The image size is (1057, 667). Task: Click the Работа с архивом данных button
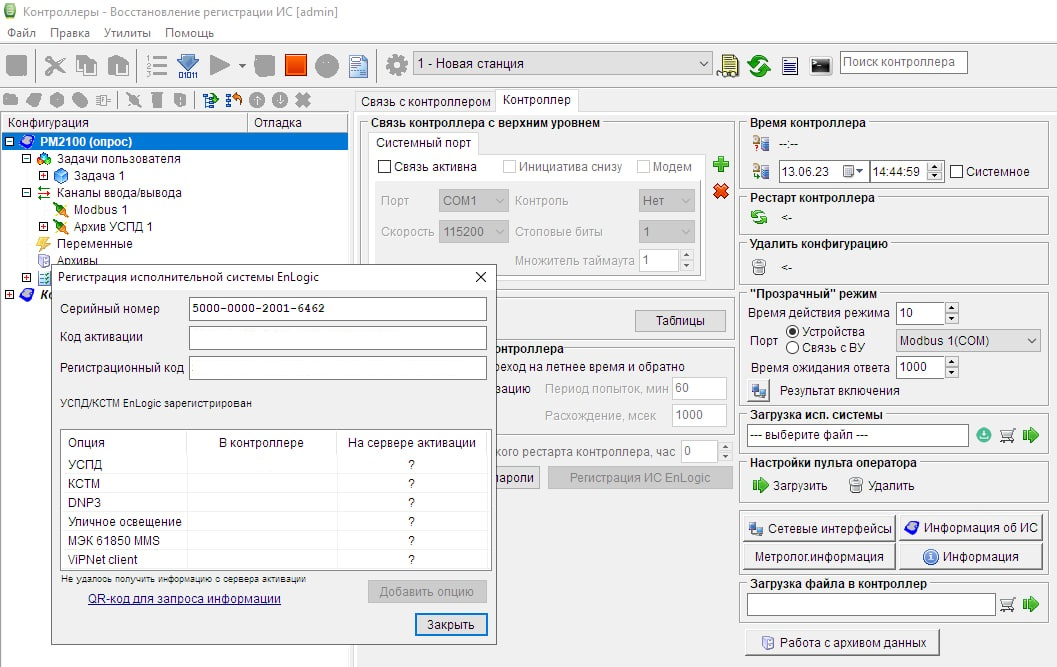(x=843, y=643)
